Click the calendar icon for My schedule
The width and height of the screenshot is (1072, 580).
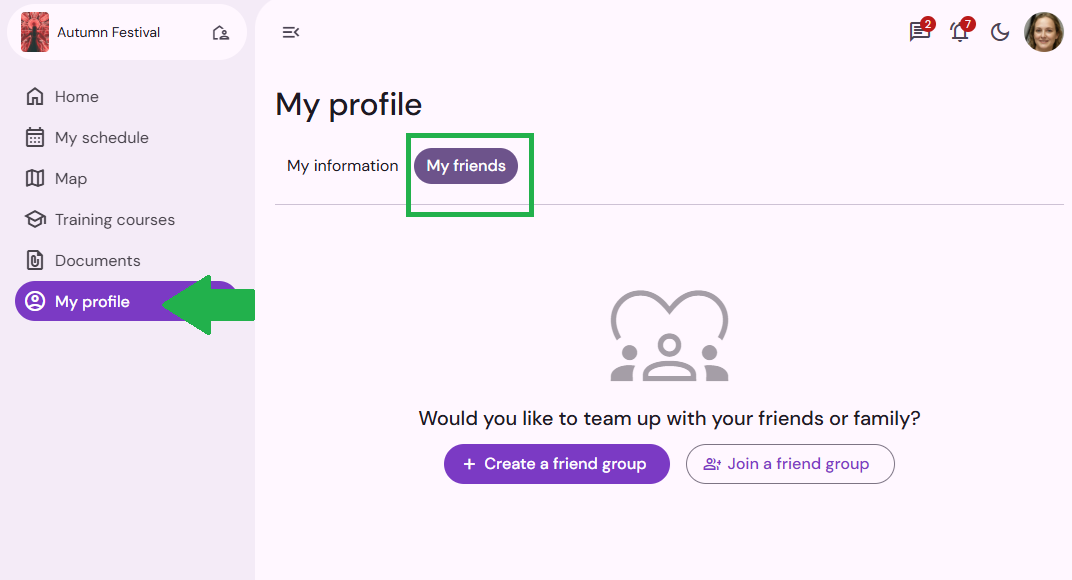coord(35,137)
